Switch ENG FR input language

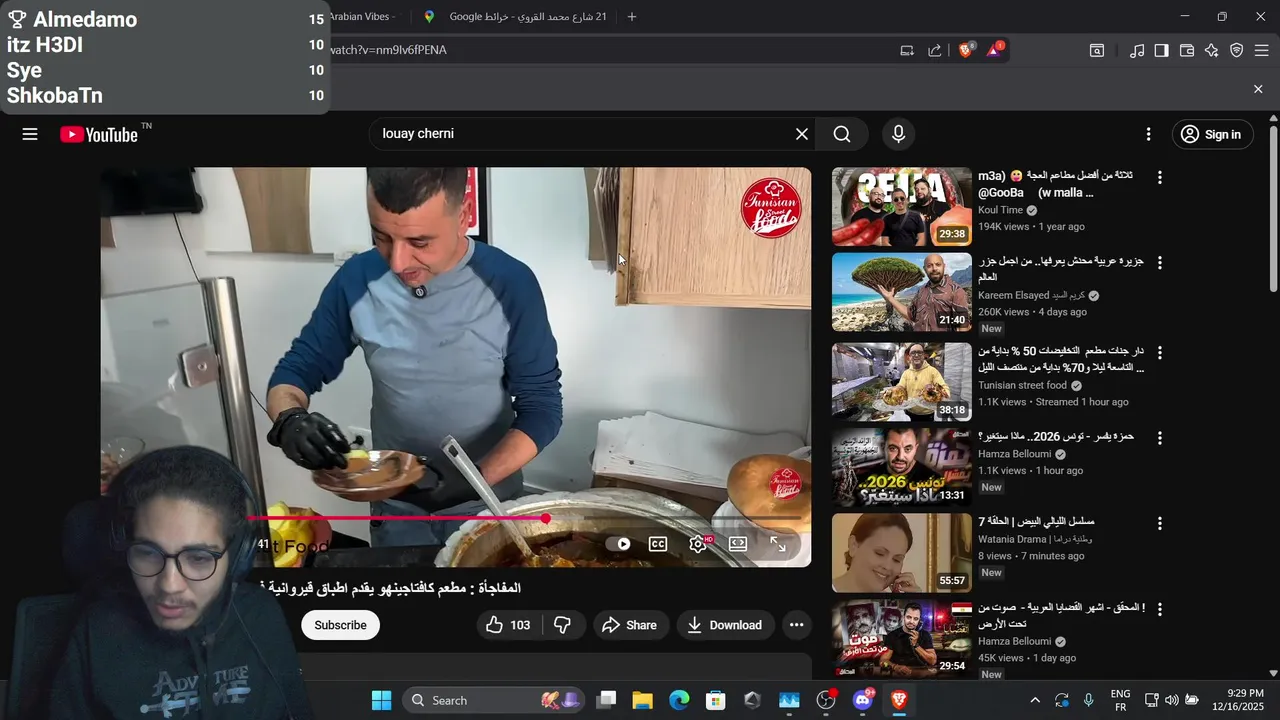(x=1120, y=700)
